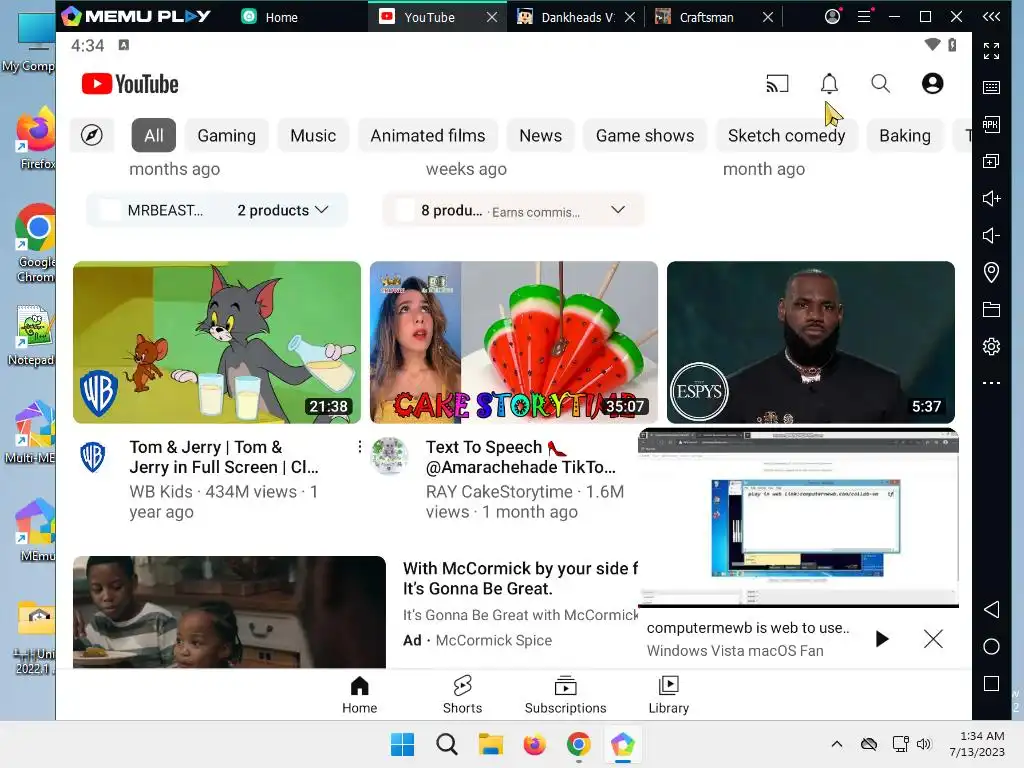The image size is (1024, 768).
Task: Open MEmu keyboard mapping icon
Action: (x=991, y=88)
